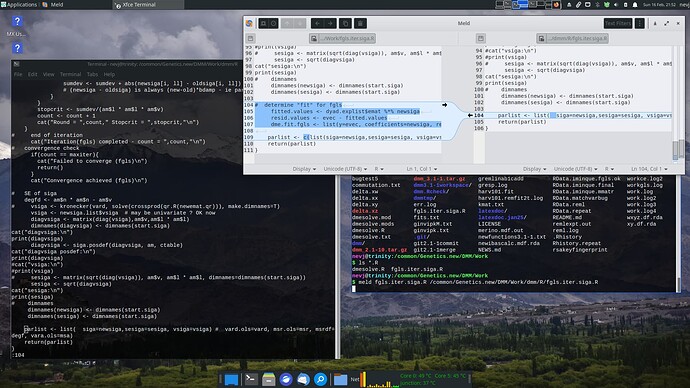Click the next change down arrow in Meld
This screenshot has width=690, height=388.
[300, 23]
